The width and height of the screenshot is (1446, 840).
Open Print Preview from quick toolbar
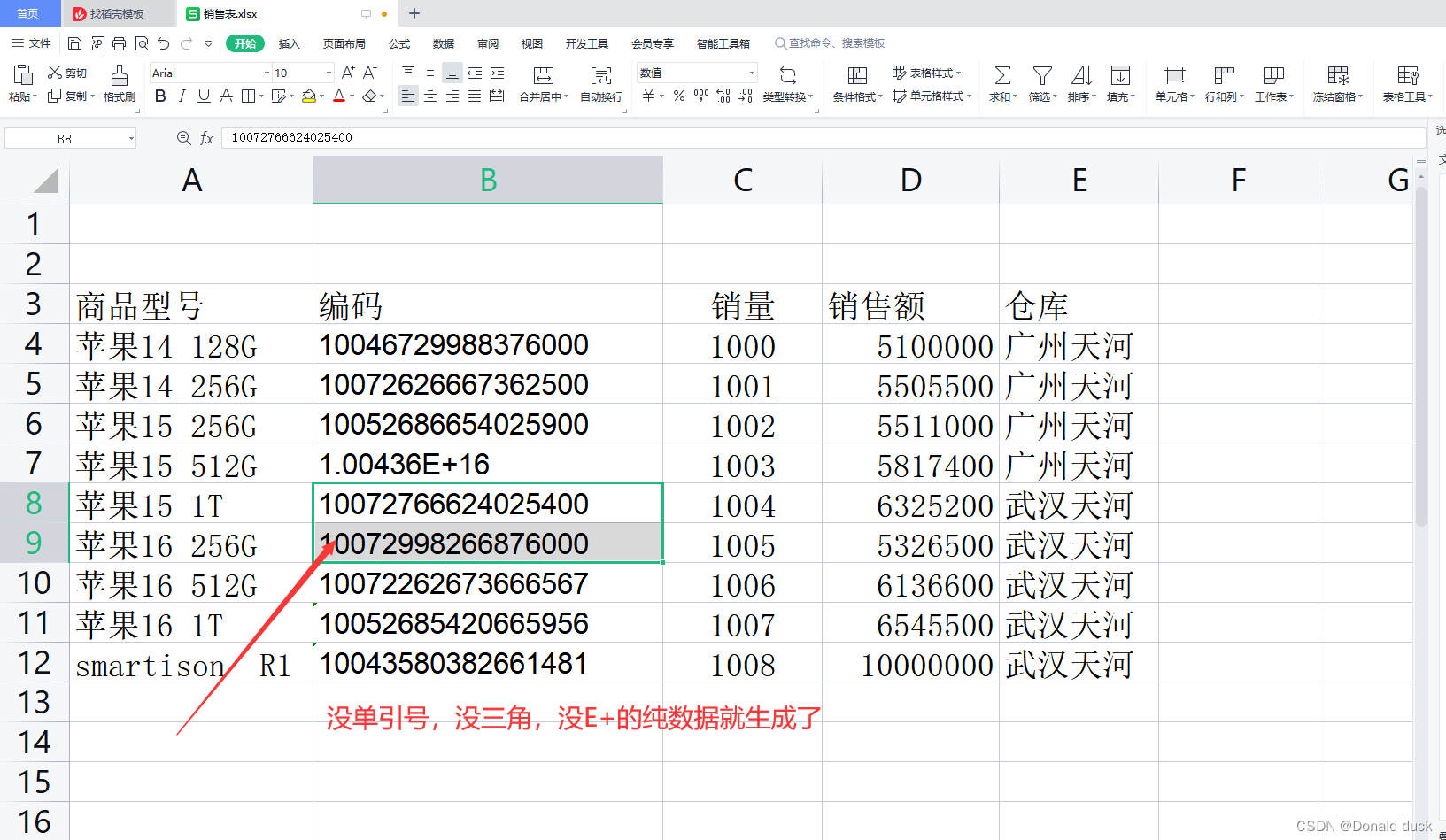141,43
